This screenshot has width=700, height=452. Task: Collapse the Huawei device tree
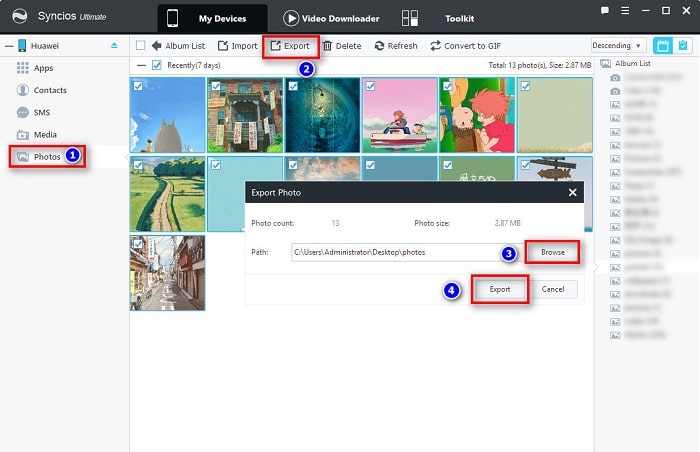point(8,46)
